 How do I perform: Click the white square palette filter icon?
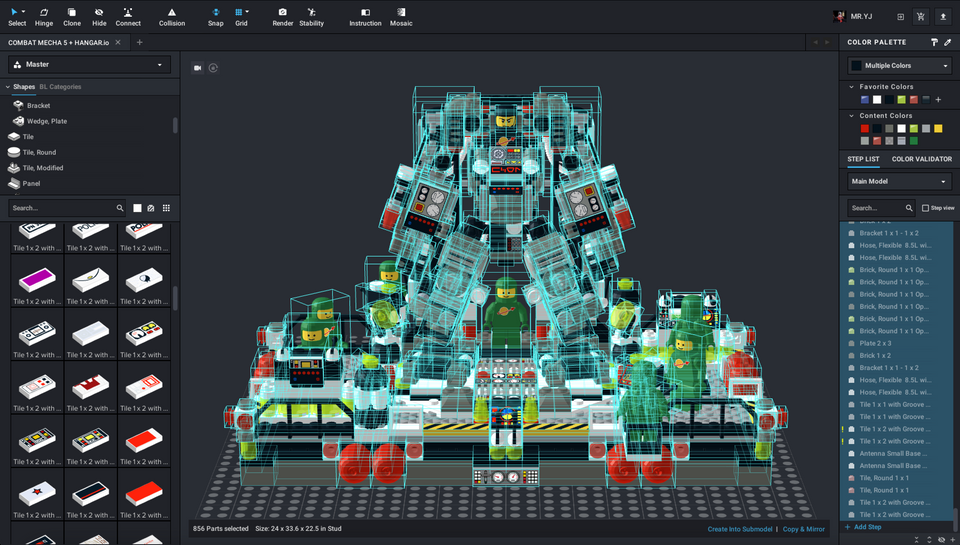(x=137, y=208)
